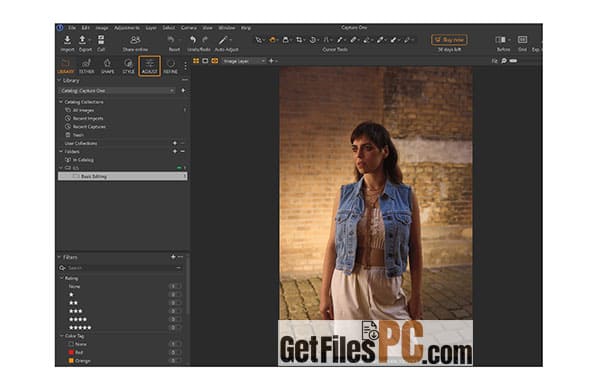This screenshot has height=390, width=600.
Task: Switch to single-image viewer mode
Action: pyautogui.click(x=205, y=61)
